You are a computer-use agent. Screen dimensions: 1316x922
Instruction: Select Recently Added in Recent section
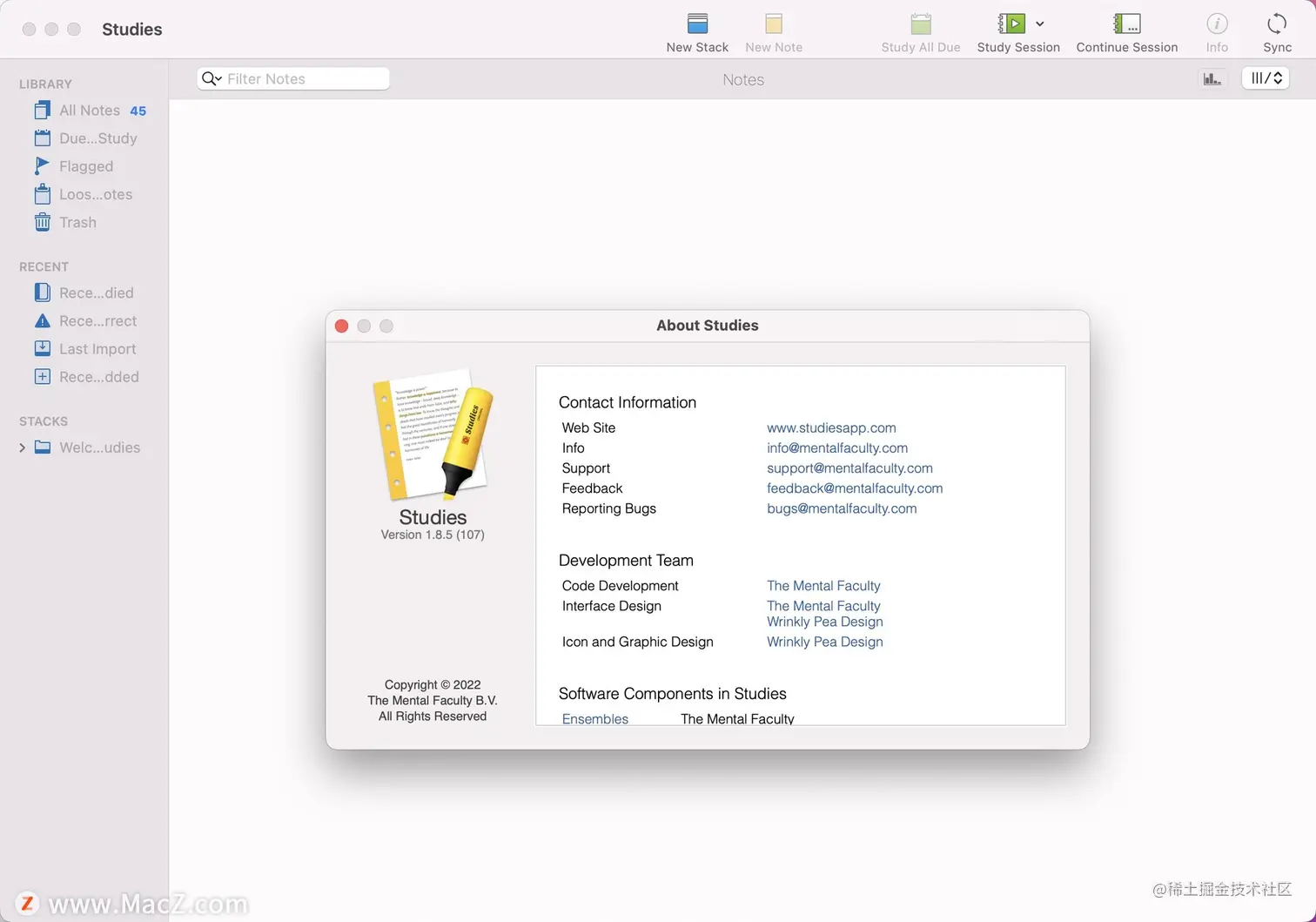[84, 376]
